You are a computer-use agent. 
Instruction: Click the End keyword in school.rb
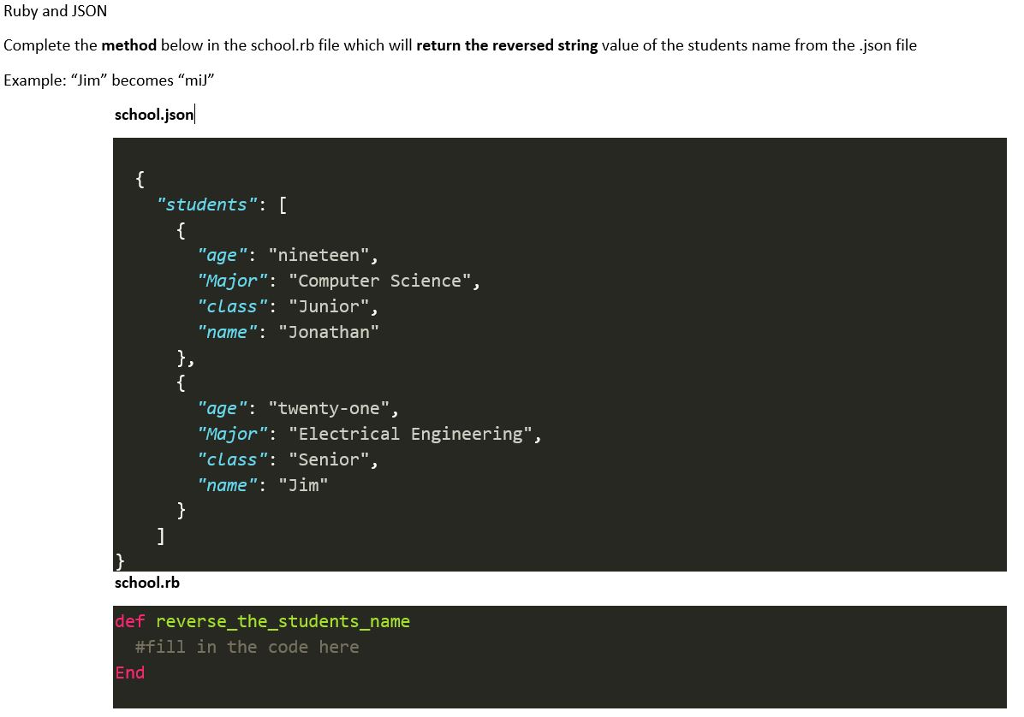click(130, 672)
